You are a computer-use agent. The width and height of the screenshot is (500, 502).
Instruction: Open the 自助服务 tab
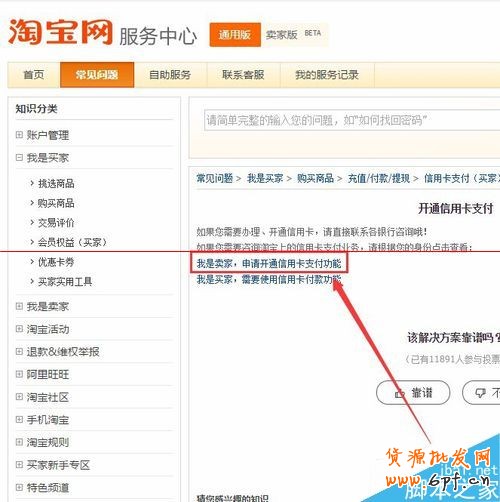point(170,75)
